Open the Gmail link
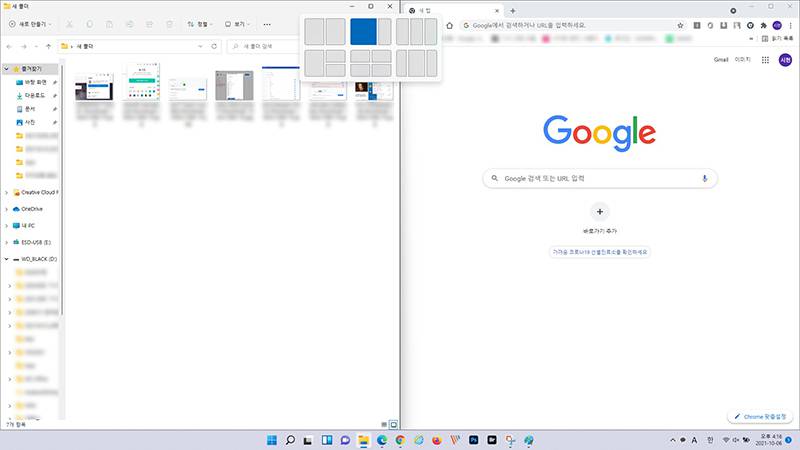Viewport: 800px width, 450px height. (x=721, y=60)
